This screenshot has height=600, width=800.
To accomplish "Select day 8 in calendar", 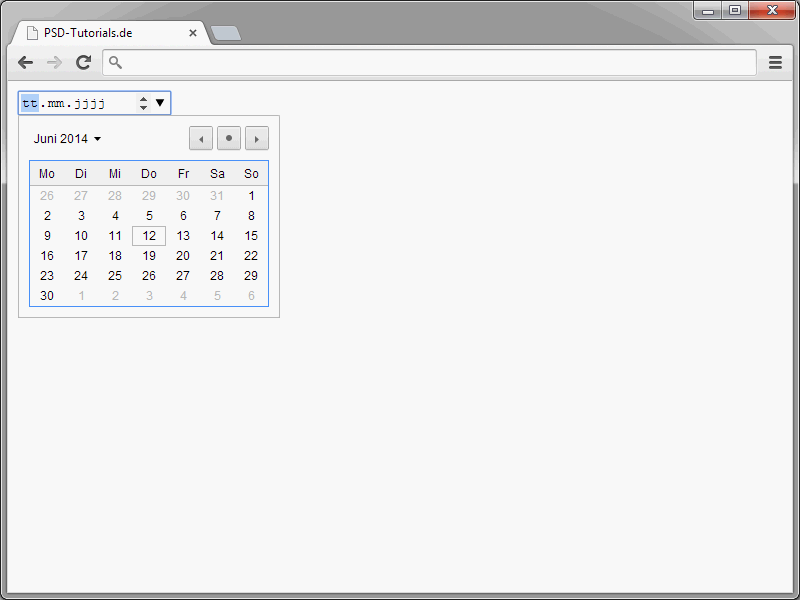I will (251, 216).
